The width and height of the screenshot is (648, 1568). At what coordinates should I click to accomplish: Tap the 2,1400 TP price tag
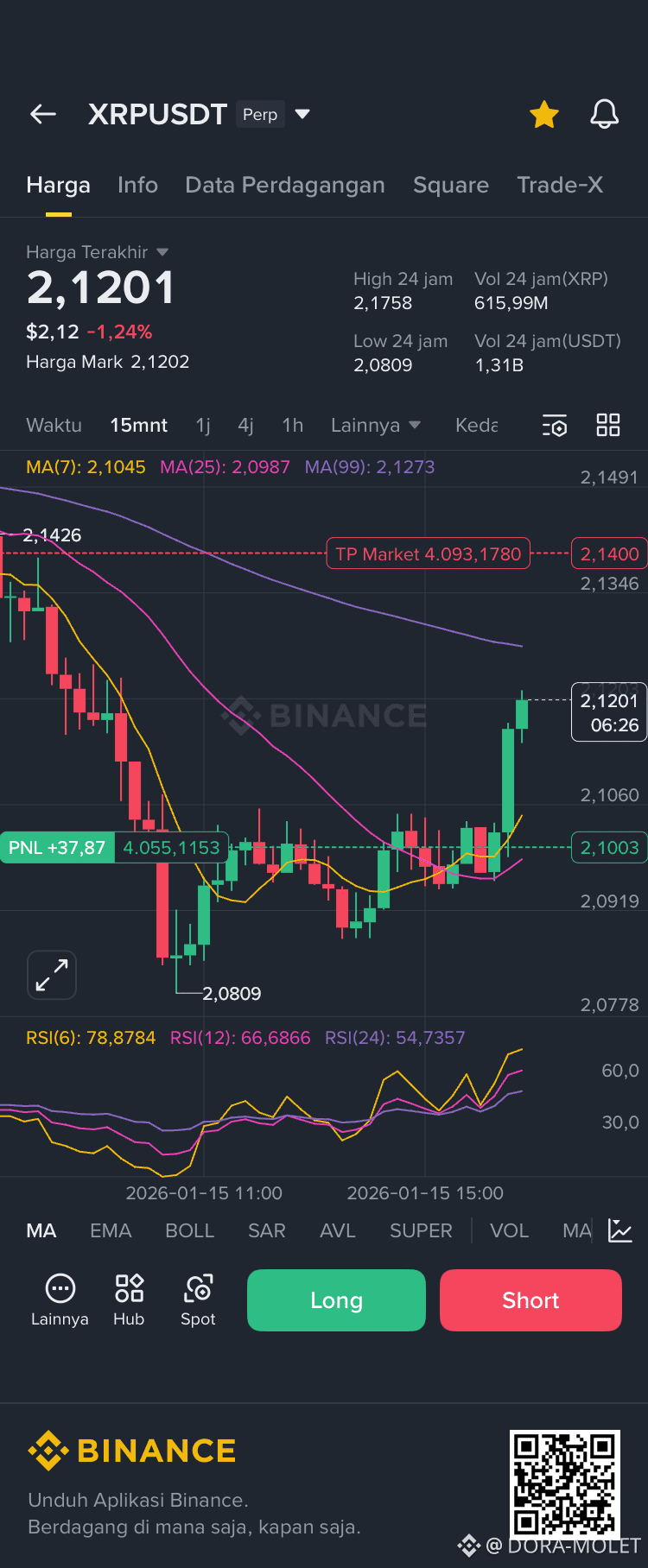609,554
